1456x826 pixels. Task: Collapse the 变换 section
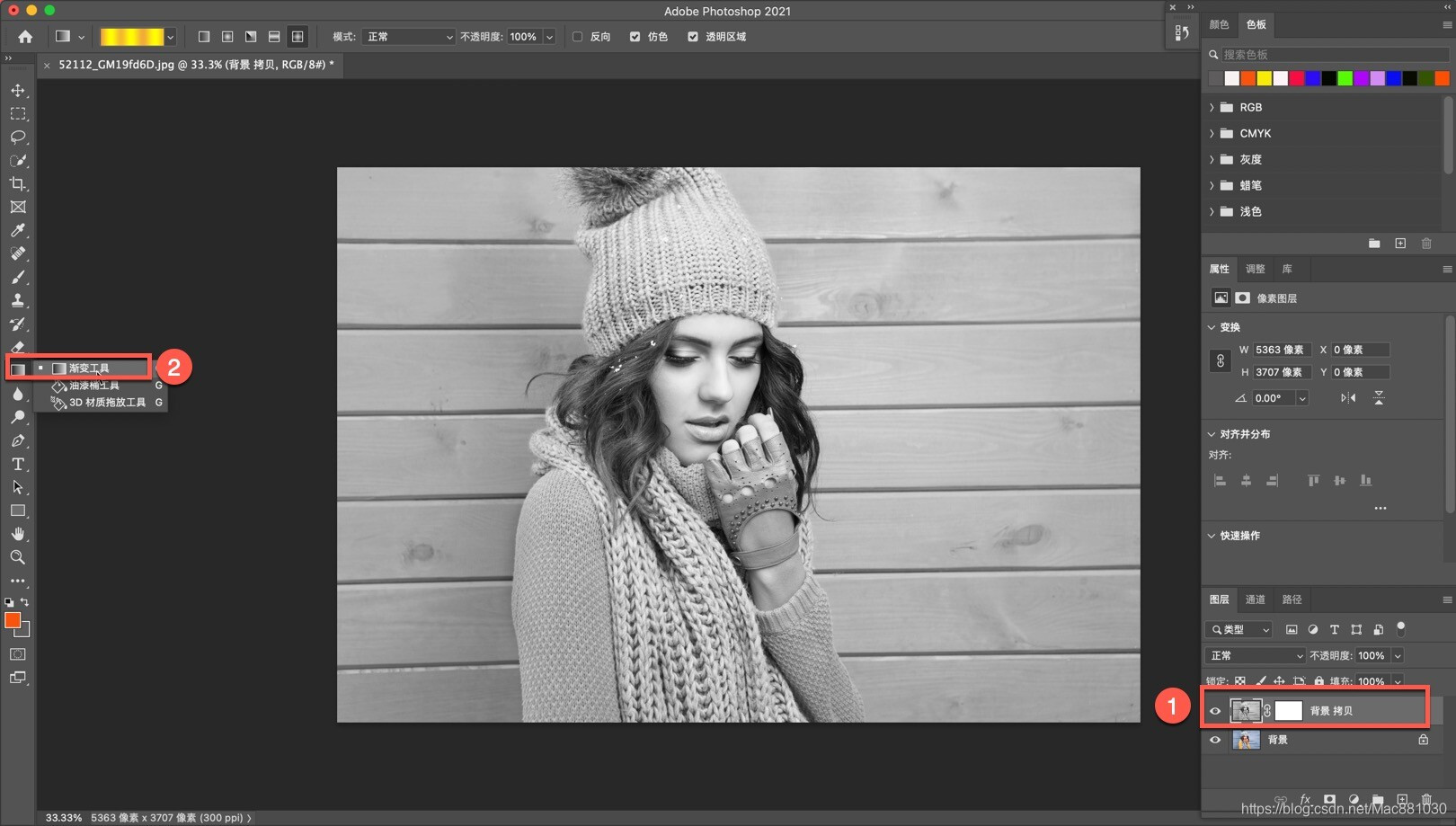coord(1212,327)
